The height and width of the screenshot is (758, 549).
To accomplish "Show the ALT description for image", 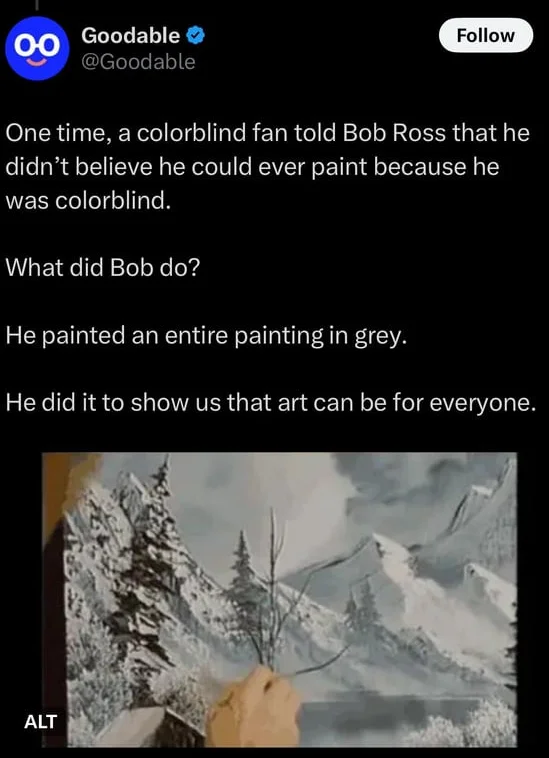I will point(41,721).
